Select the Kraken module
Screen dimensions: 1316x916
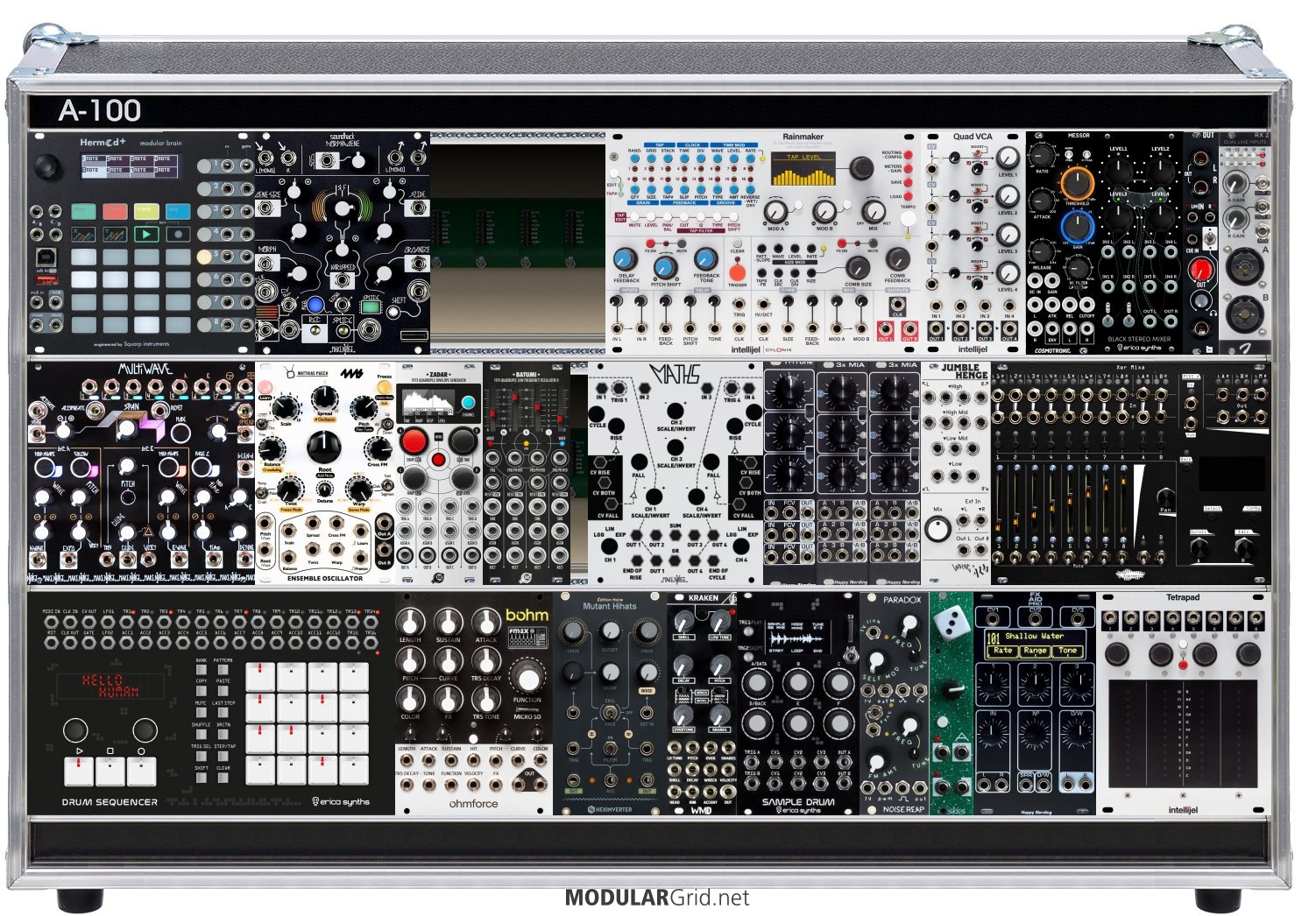coord(702,704)
